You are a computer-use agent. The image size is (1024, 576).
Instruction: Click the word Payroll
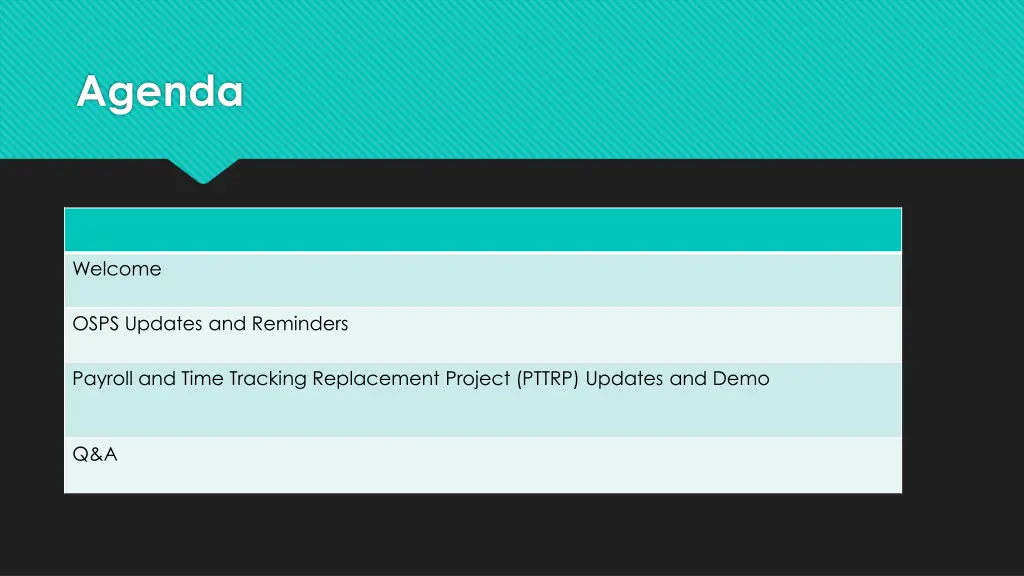click(x=103, y=379)
